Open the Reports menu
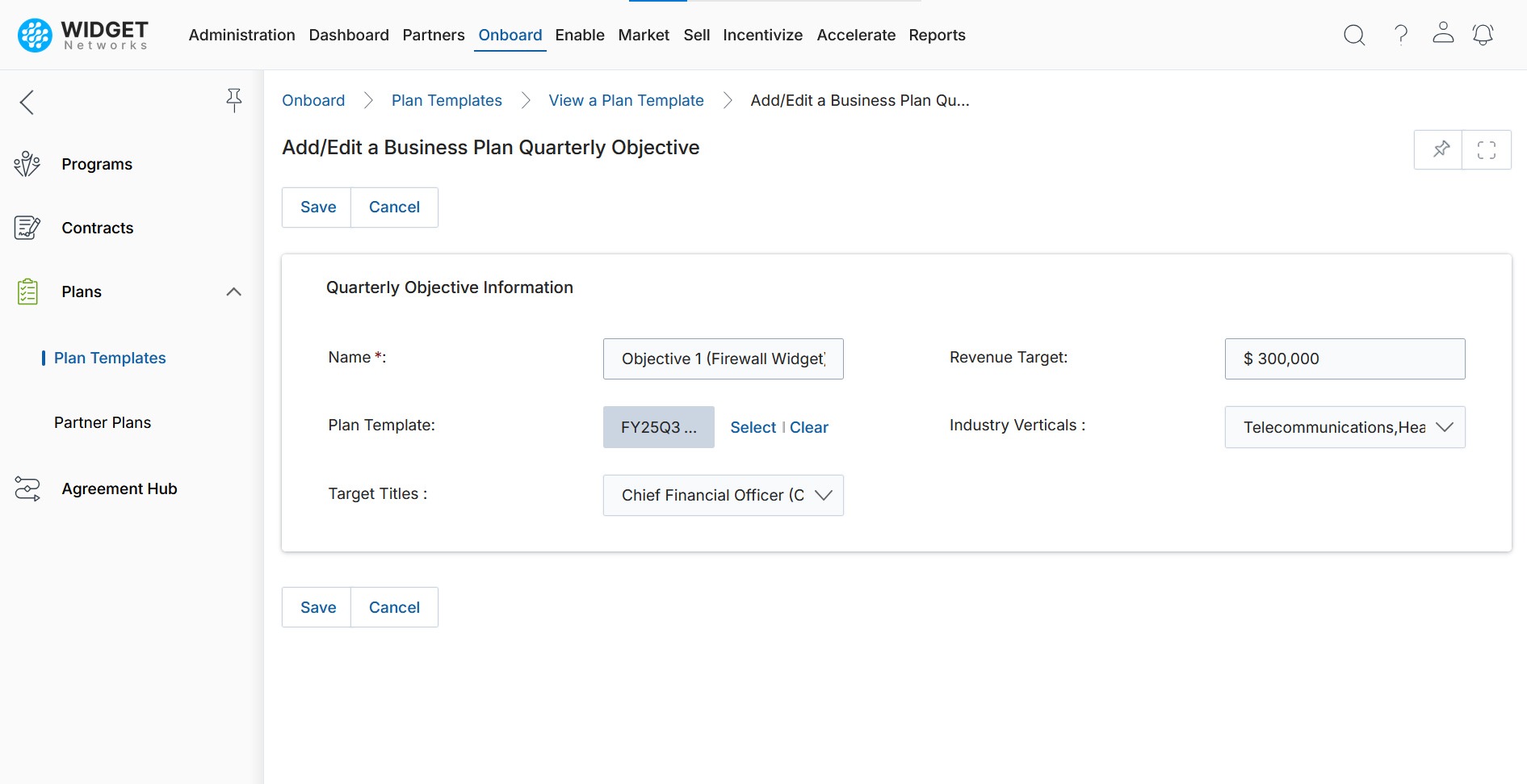 click(x=937, y=35)
